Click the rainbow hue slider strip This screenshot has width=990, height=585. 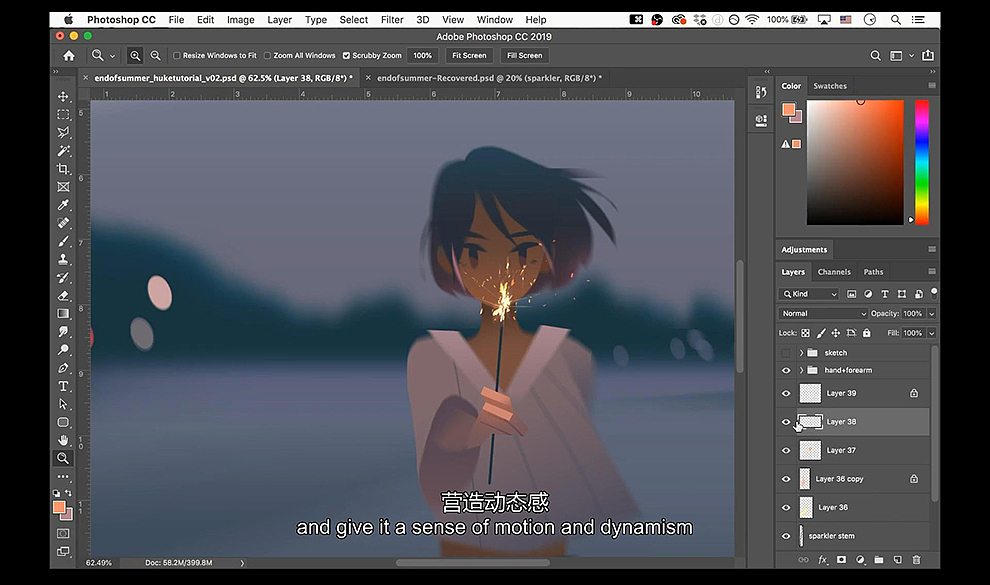[x=922, y=162]
